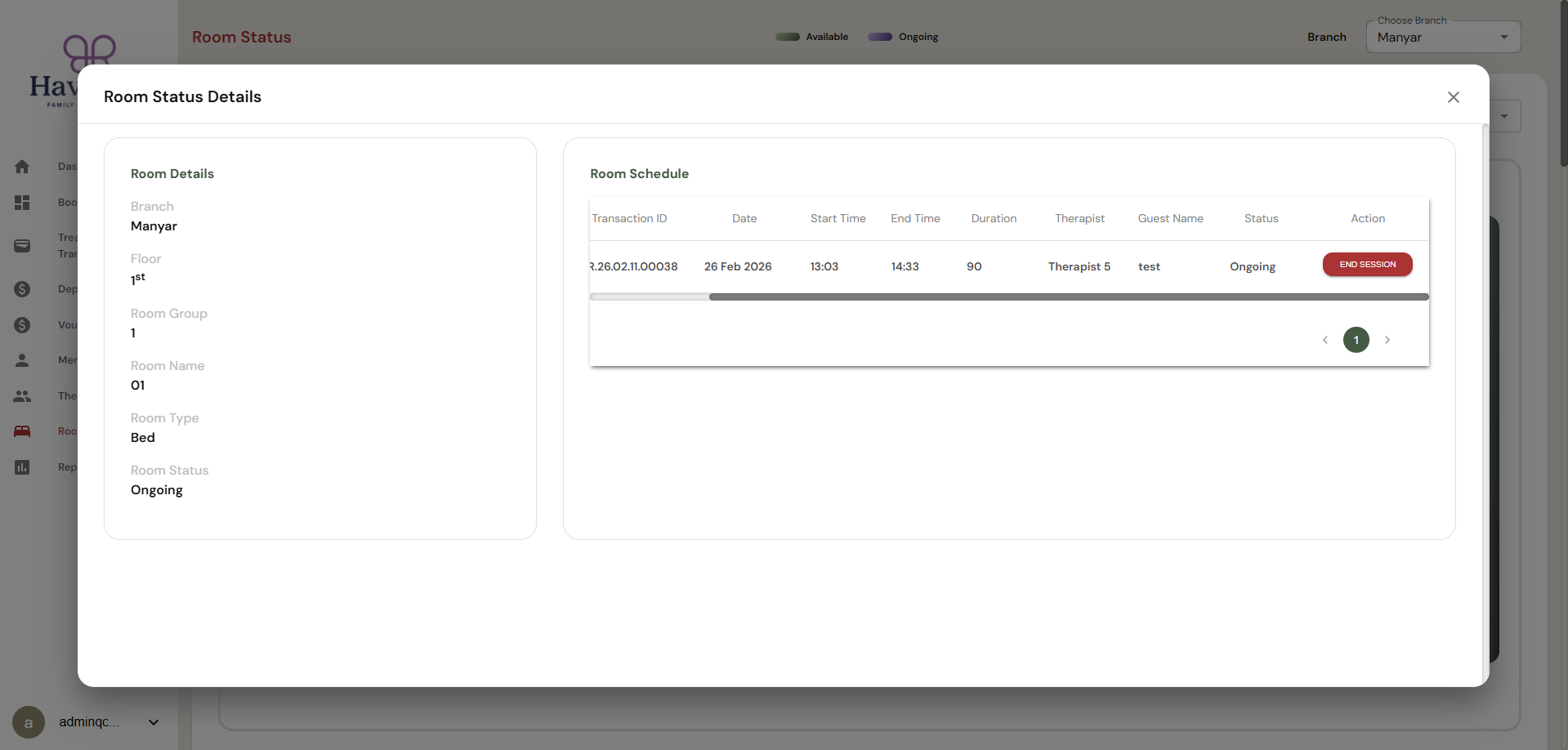Open the Report chart icon in sidebar
This screenshot has width=1568, height=750.
coord(22,467)
